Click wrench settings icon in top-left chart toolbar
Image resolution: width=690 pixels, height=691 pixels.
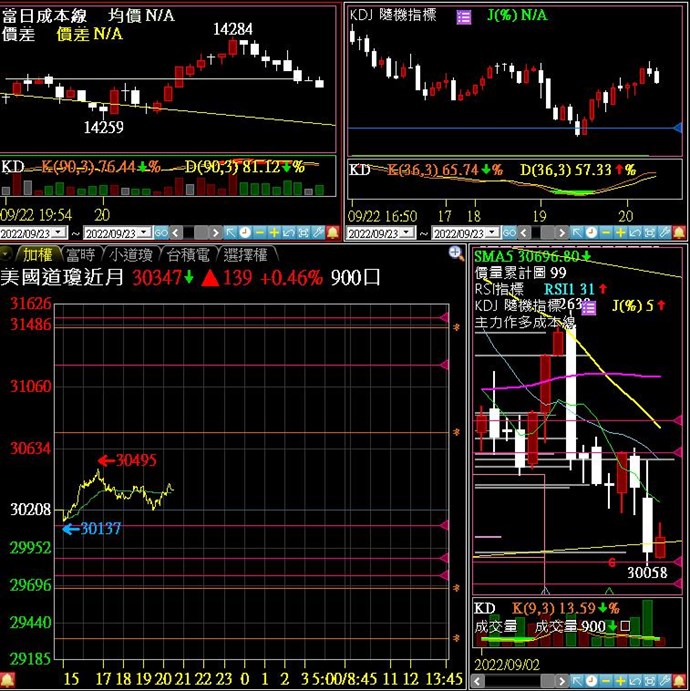(x=318, y=232)
